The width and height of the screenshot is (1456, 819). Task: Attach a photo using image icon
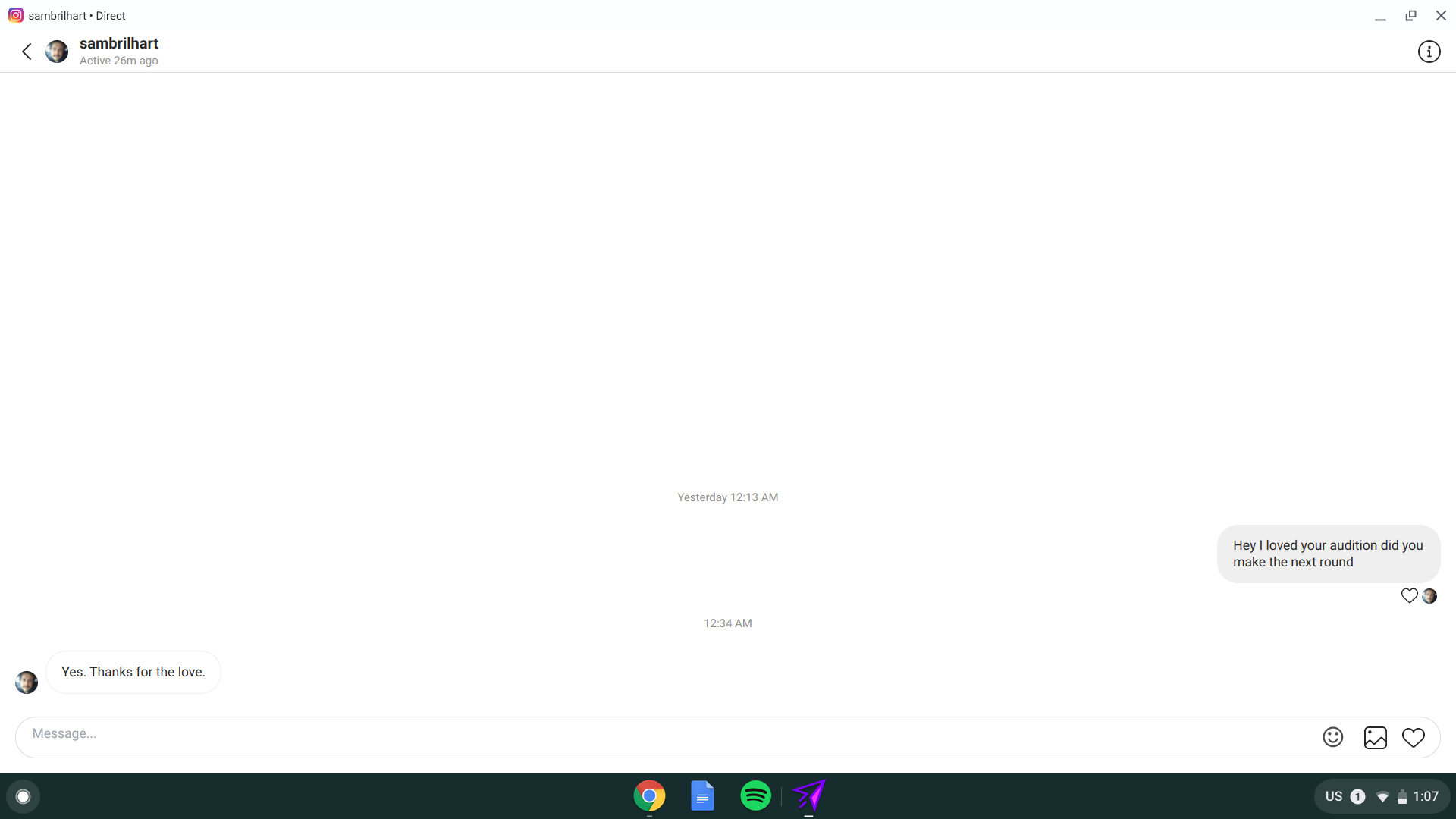tap(1375, 737)
